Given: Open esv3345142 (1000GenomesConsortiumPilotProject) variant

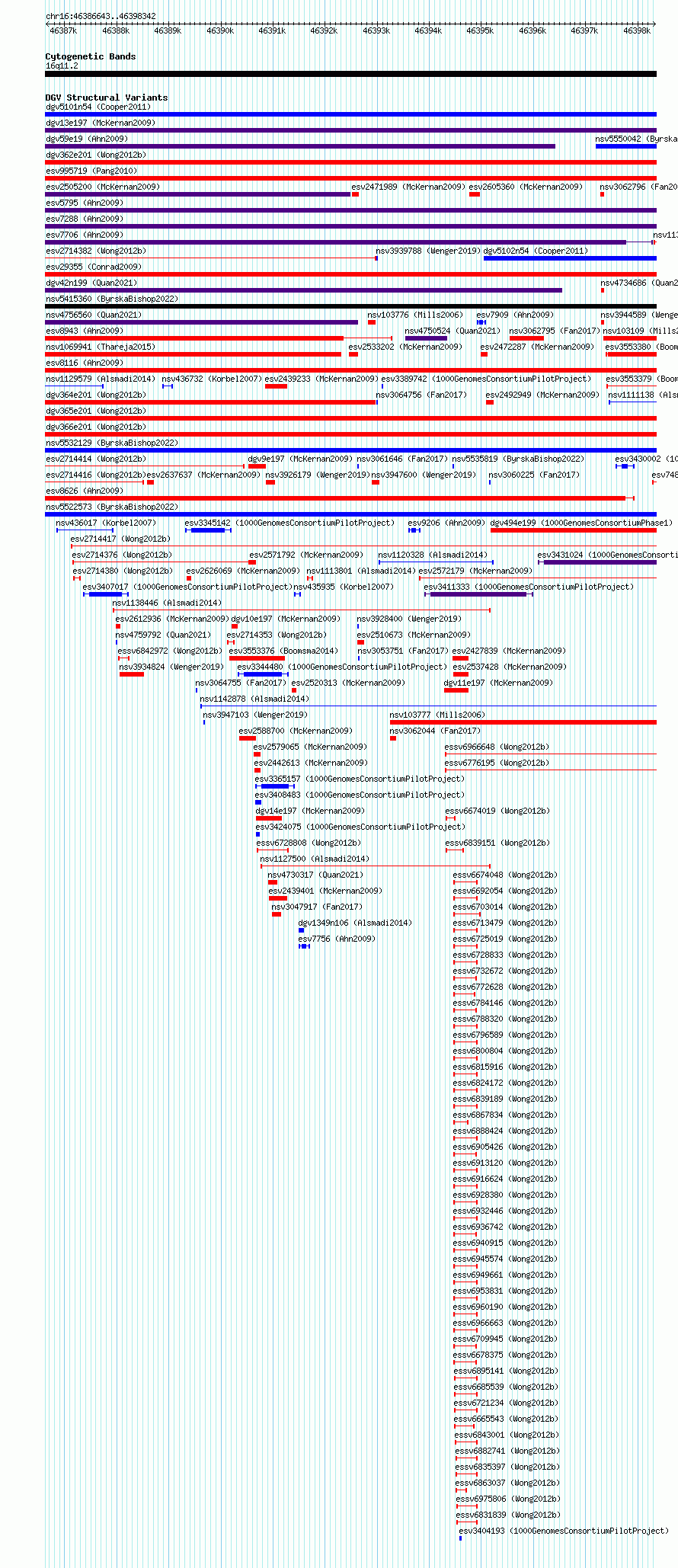Looking at the screenshot, I should click(208, 530).
